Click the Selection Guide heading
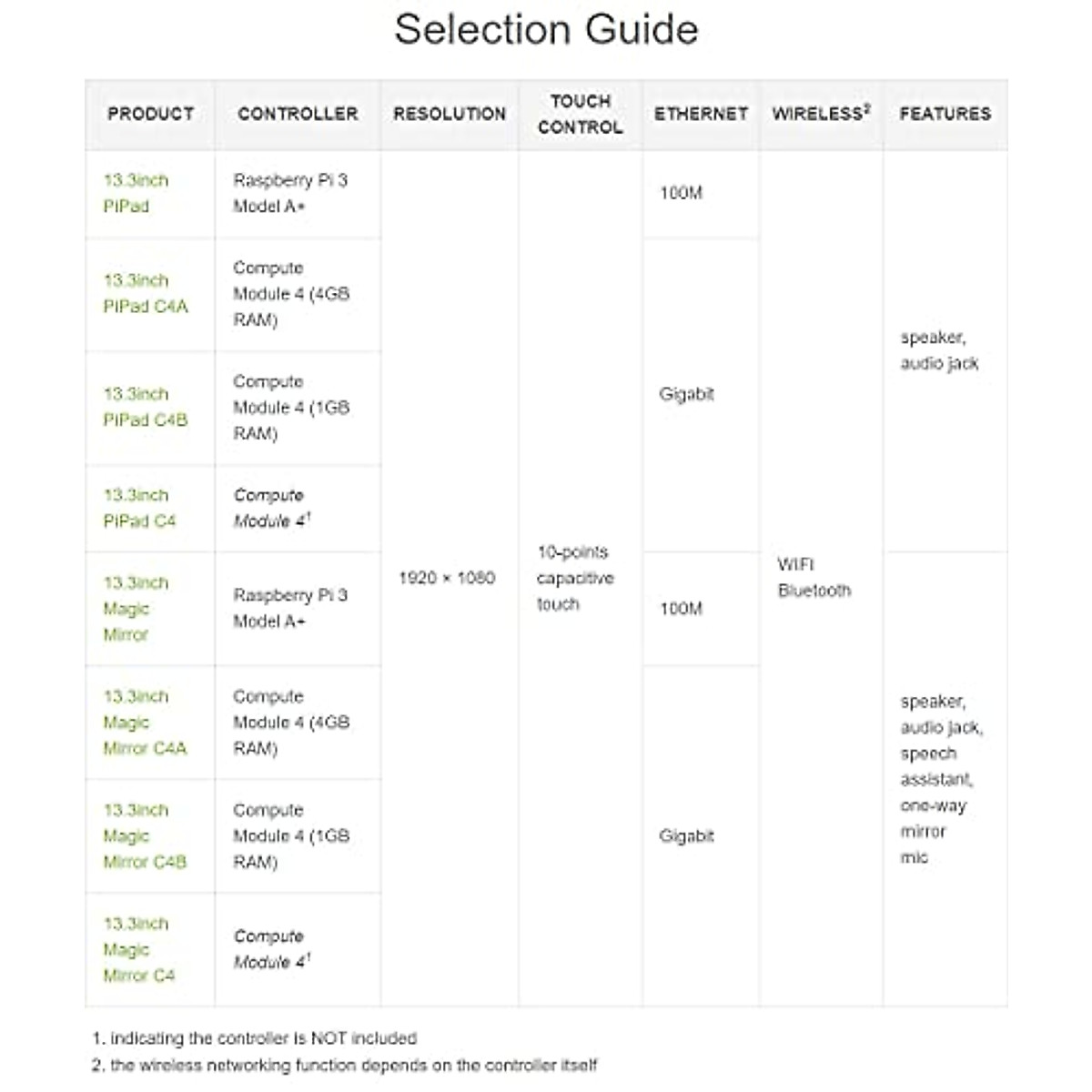 [x=546, y=29]
